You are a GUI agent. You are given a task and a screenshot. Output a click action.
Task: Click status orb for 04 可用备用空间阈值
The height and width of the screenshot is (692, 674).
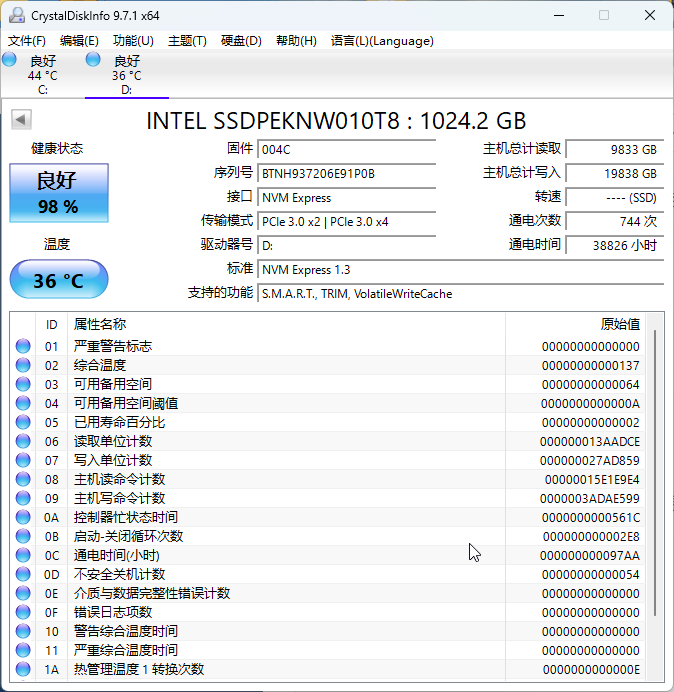23,403
